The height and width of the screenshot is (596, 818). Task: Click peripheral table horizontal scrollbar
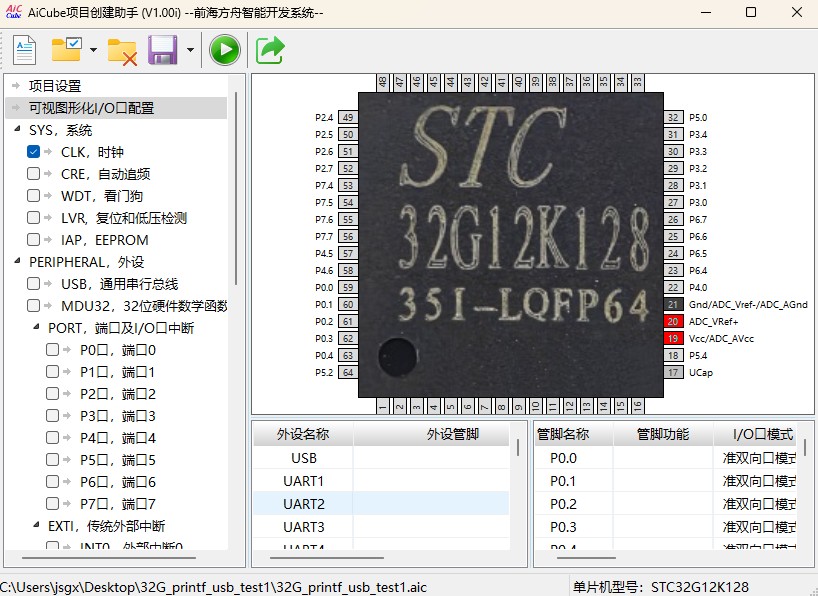pos(327,557)
